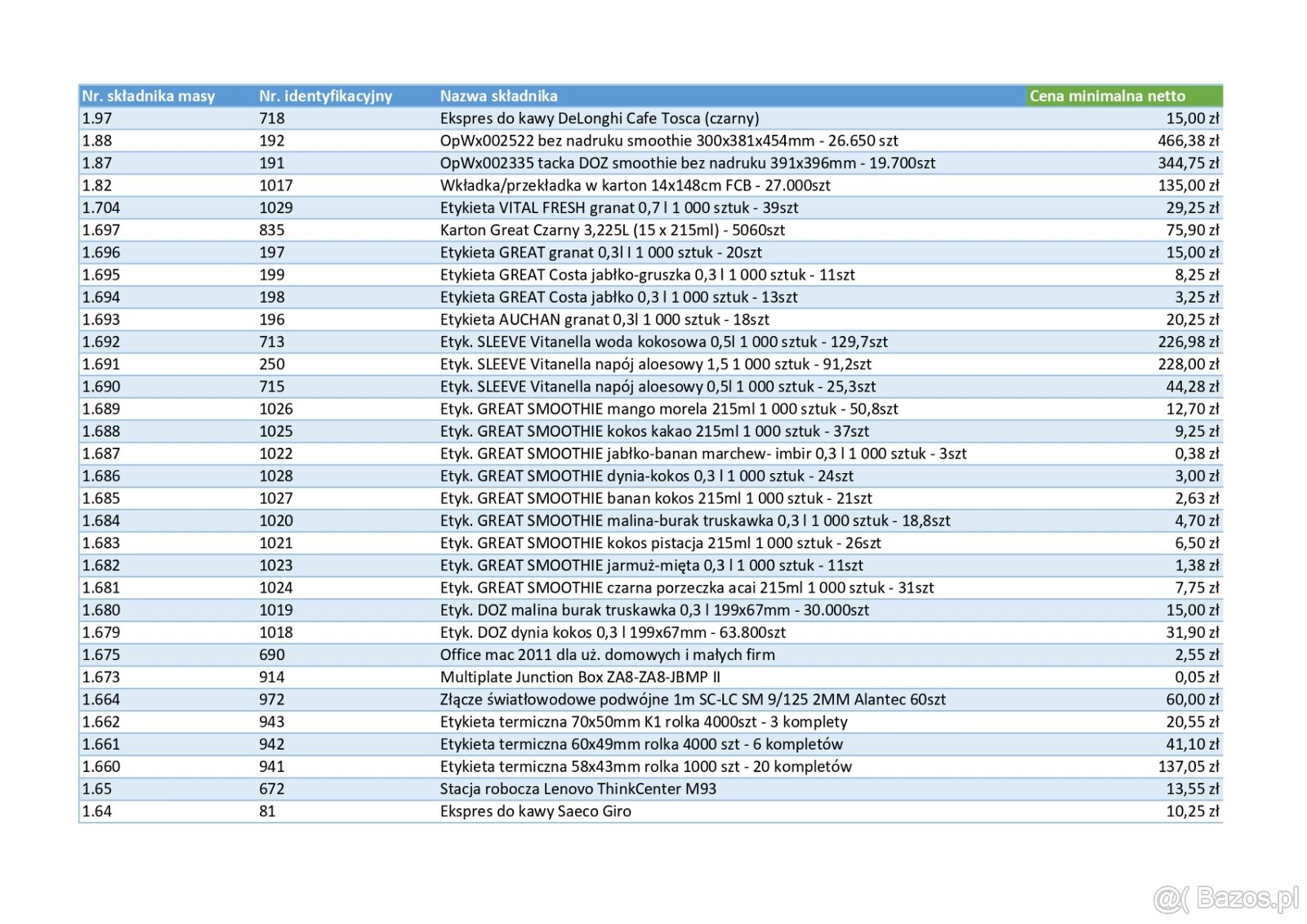Select 'Etyk. GREAT SMOOTHIE czarna porzeczka acai'

coord(687,587)
